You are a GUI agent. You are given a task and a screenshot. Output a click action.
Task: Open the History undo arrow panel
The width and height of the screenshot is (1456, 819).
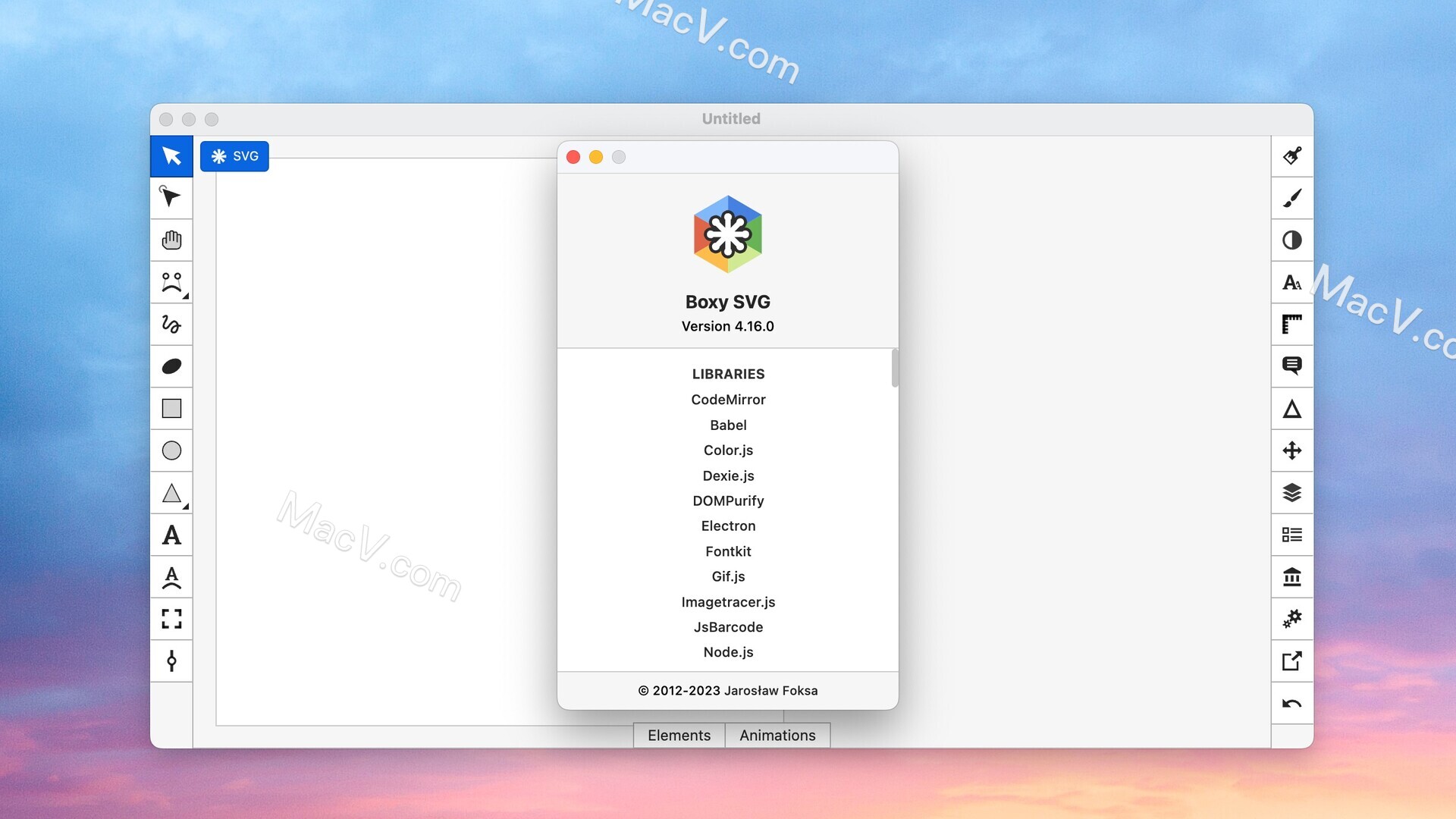[x=1292, y=704]
